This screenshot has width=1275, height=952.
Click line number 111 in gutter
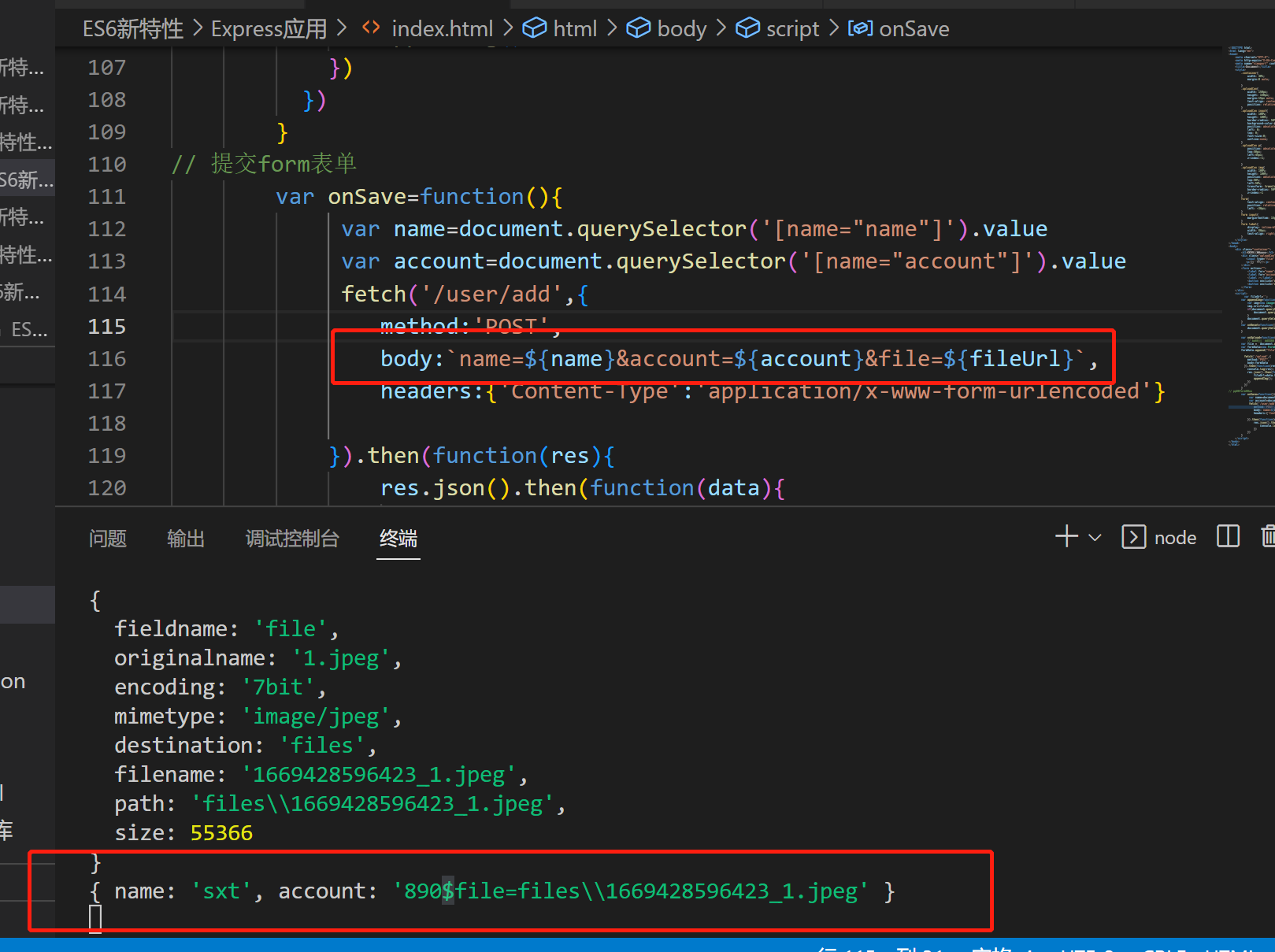click(107, 197)
